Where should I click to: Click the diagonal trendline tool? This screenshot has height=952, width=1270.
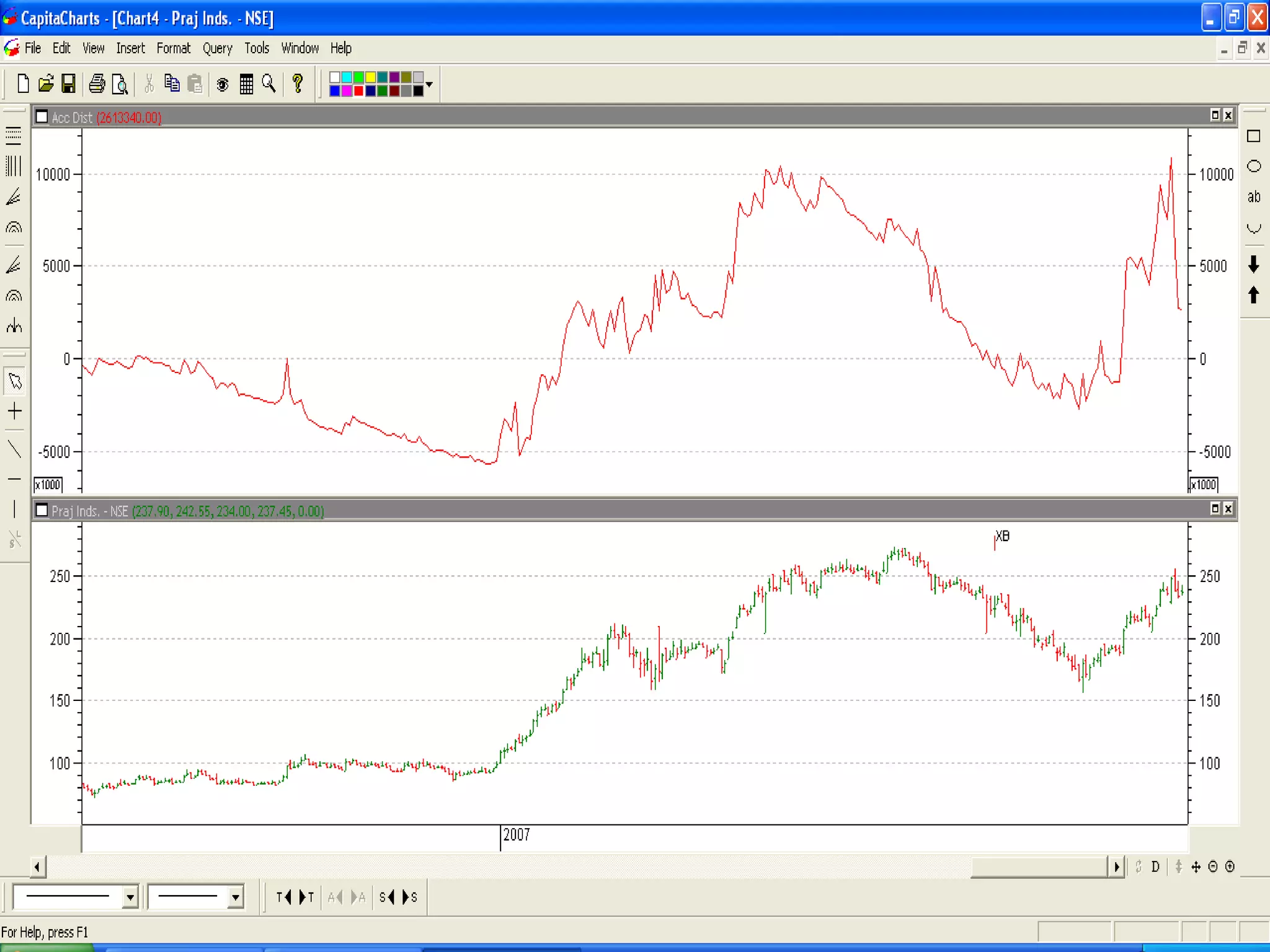tap(15, 448)
